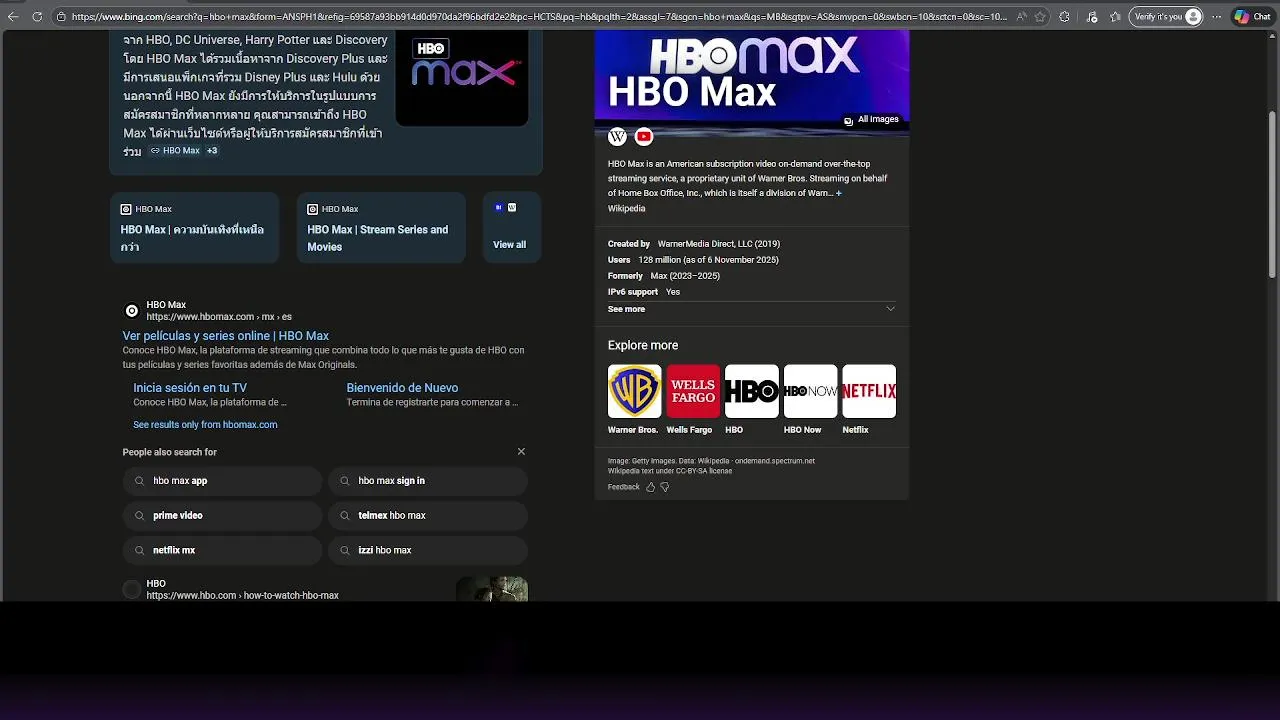
Task: Search for hbo max app suggestion
Action: click(223, 481)
